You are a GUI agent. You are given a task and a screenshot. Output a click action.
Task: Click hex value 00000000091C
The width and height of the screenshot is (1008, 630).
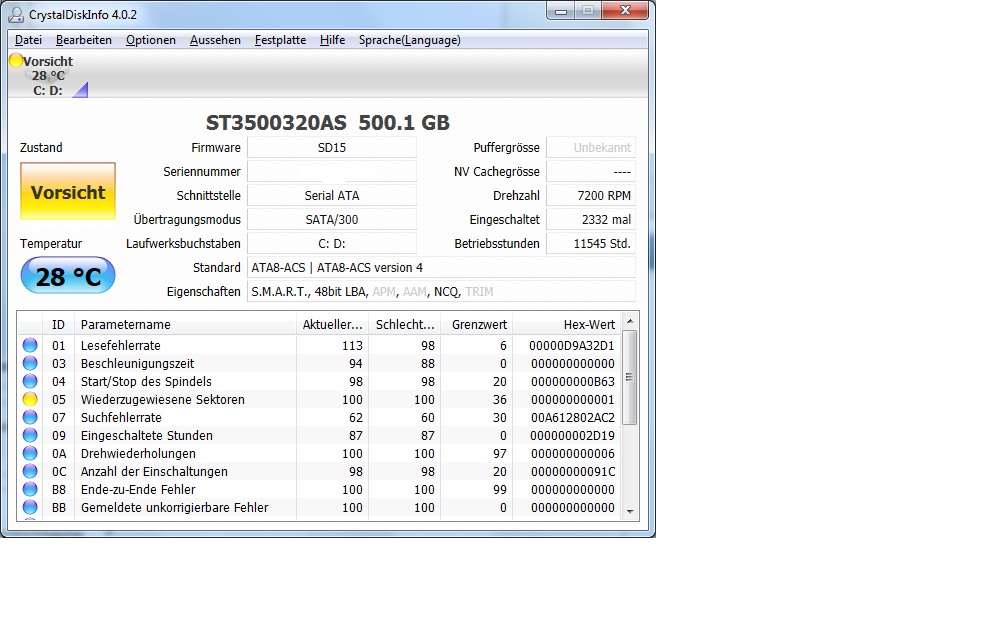pyautogui.click(x=573, y=471)
